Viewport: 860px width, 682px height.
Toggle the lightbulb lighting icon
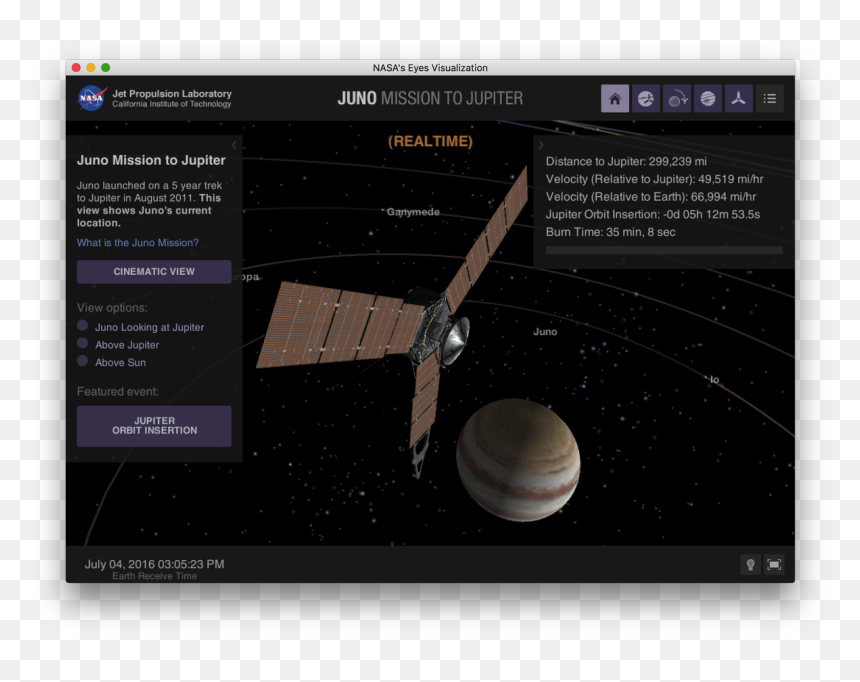[x=750, y=565]
